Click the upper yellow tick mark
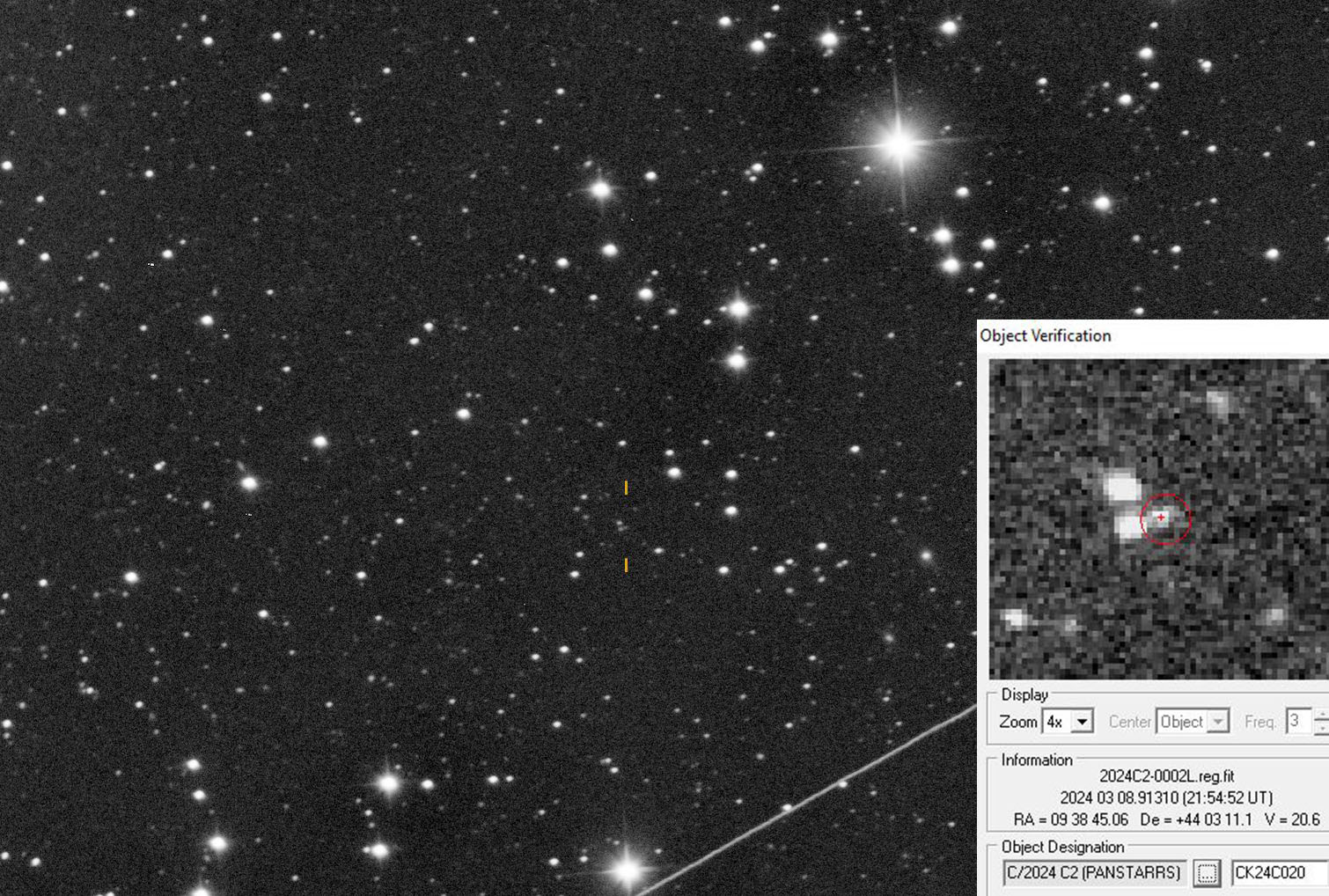Image resolution: width=1329 pixels, height=896 pixels. 626,488
